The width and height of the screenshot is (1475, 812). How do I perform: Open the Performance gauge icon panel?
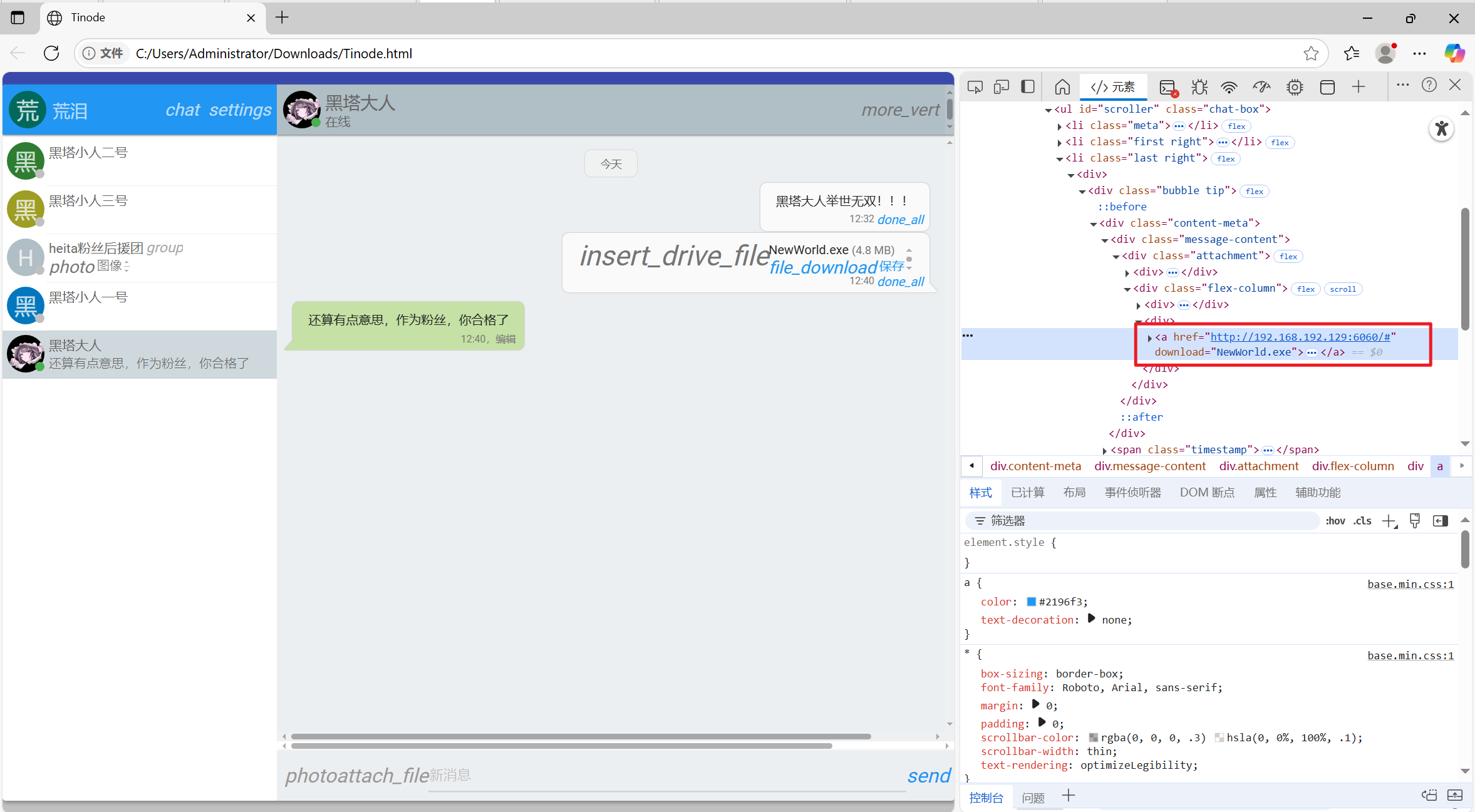1261,87
